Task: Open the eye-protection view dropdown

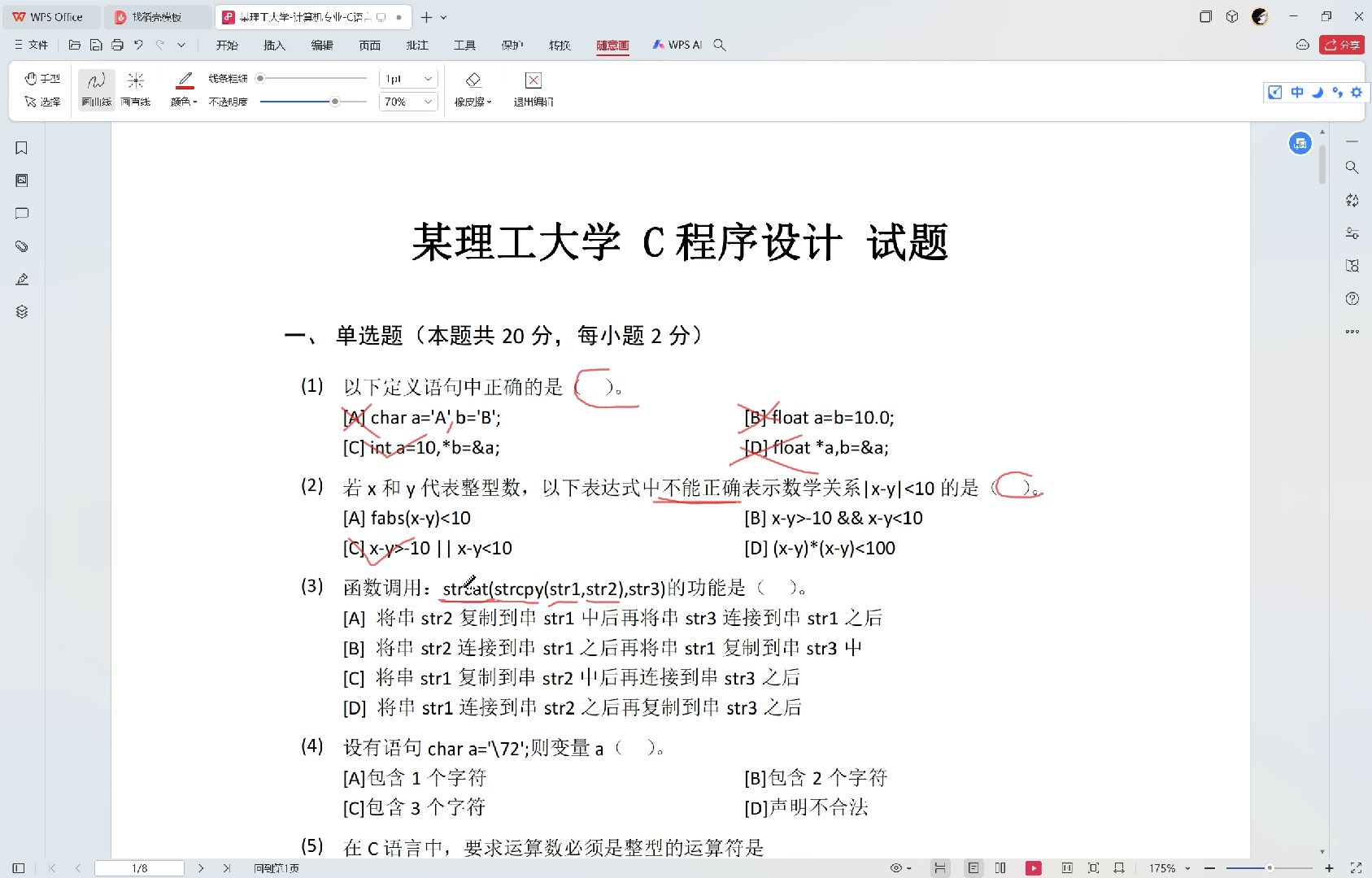Action: pyautogui.click(x=900, y=868)
